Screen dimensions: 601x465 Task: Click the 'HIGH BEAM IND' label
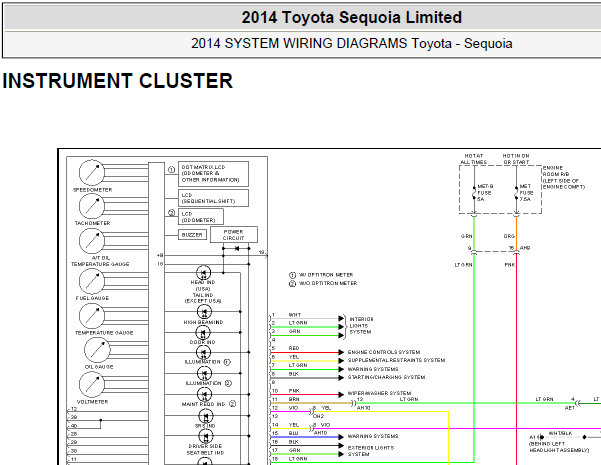(x=203, y=322)
